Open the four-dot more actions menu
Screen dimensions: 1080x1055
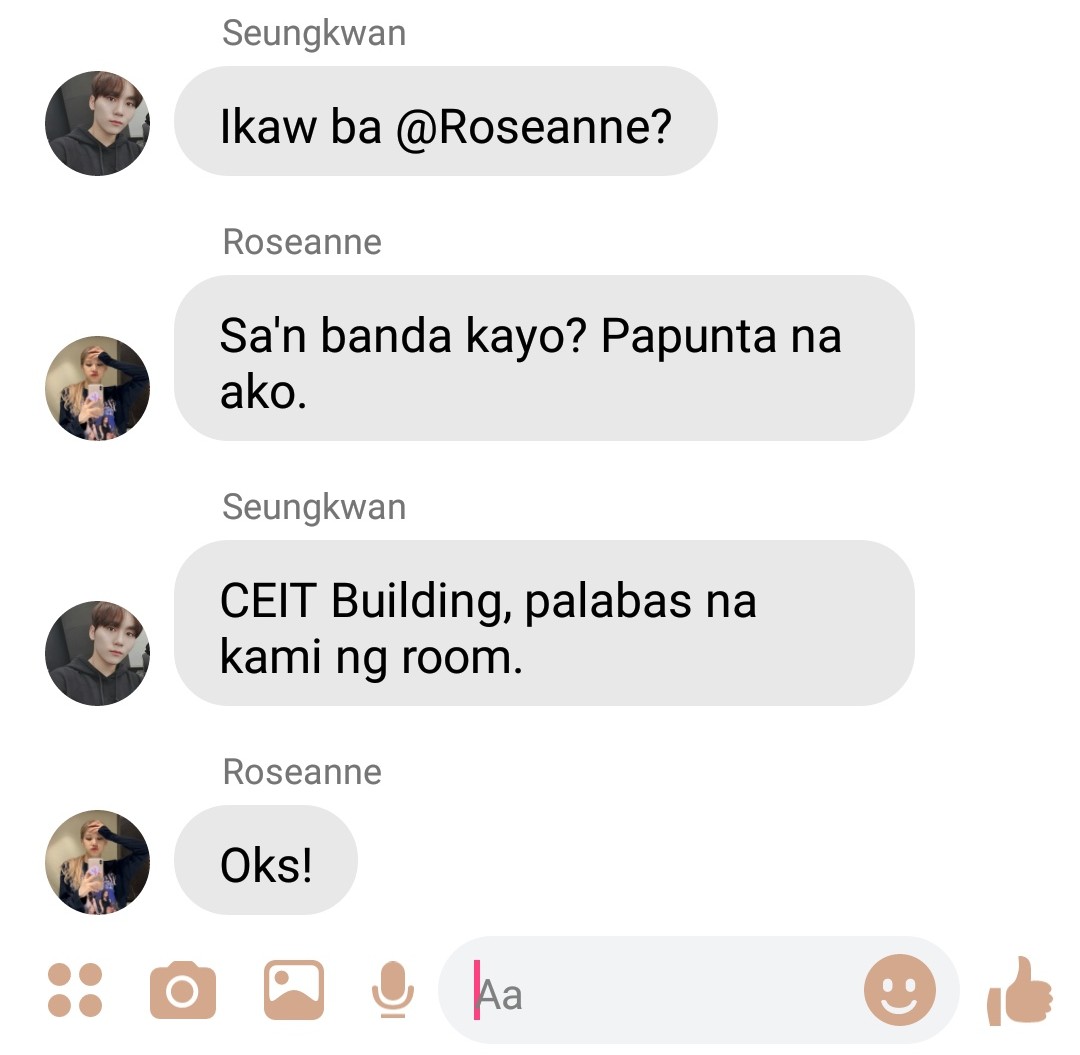74,990
